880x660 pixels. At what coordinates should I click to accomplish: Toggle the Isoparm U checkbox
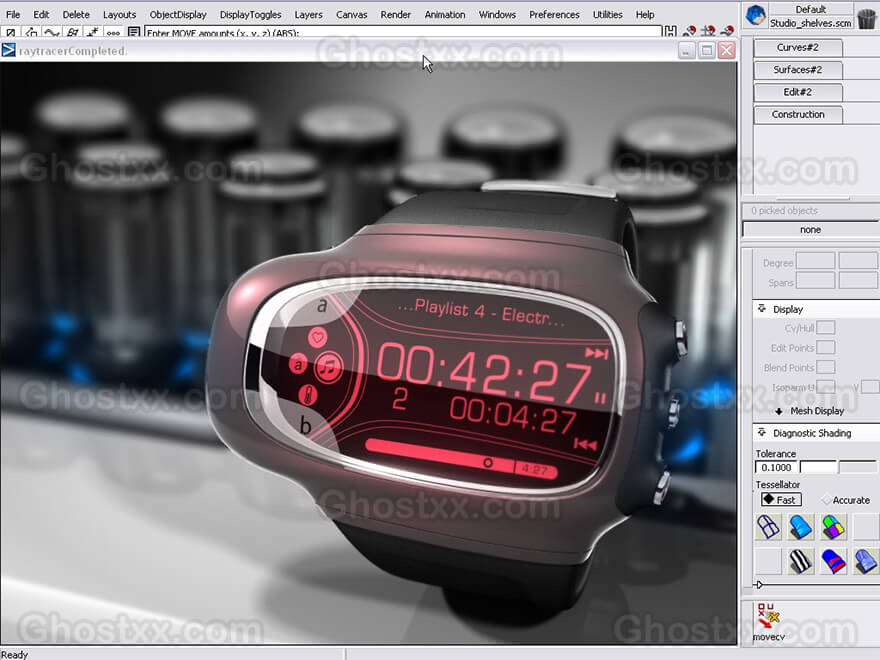point(826,387)
